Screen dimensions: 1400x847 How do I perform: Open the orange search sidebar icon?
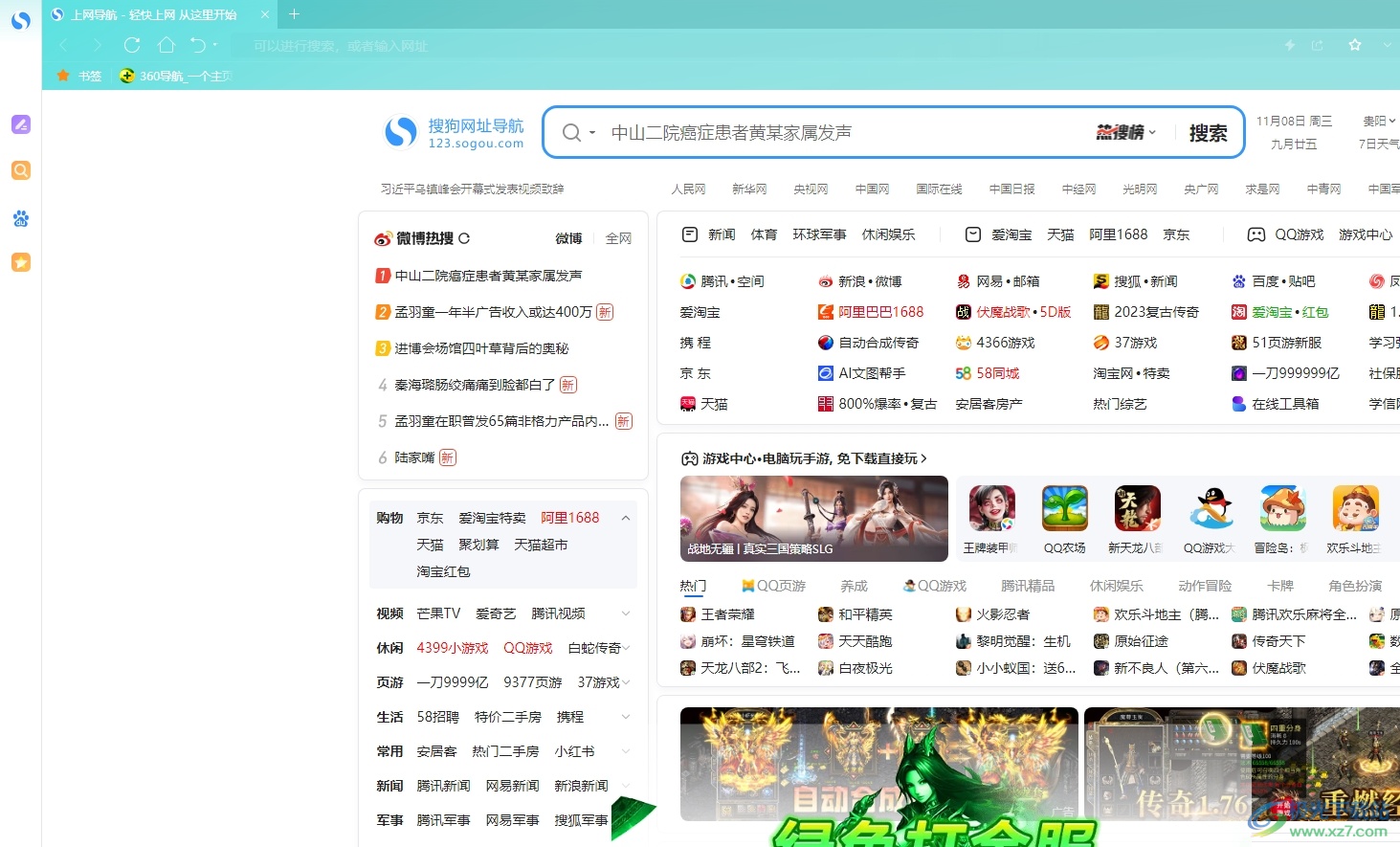click(x=20, y=170)
